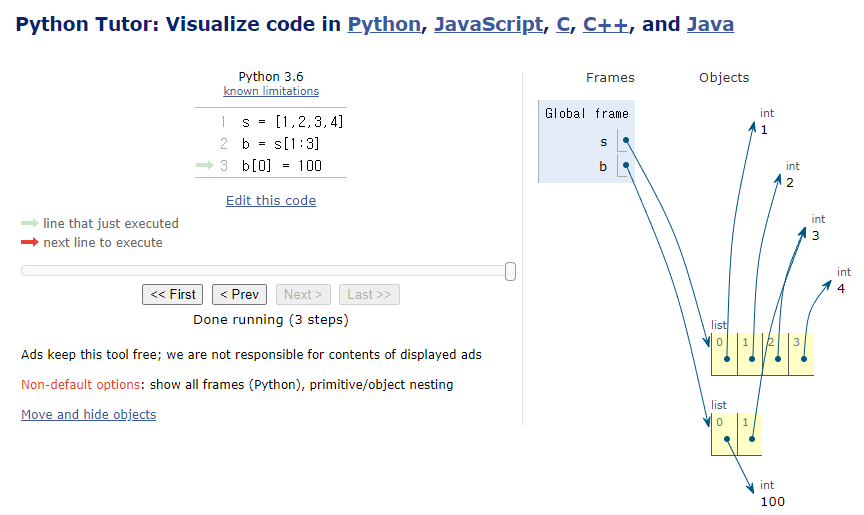Click the int object with value 1
Screen dimensions: 864x515
click(766, 122)
